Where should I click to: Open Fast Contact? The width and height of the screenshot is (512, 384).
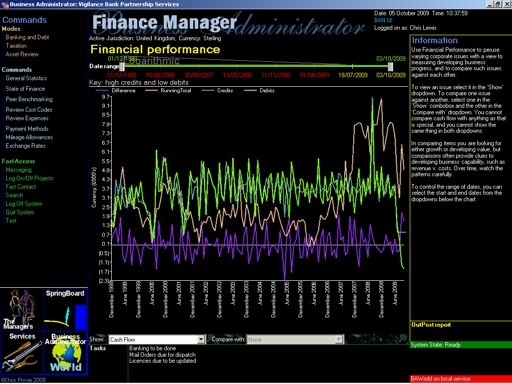(21, 187)
